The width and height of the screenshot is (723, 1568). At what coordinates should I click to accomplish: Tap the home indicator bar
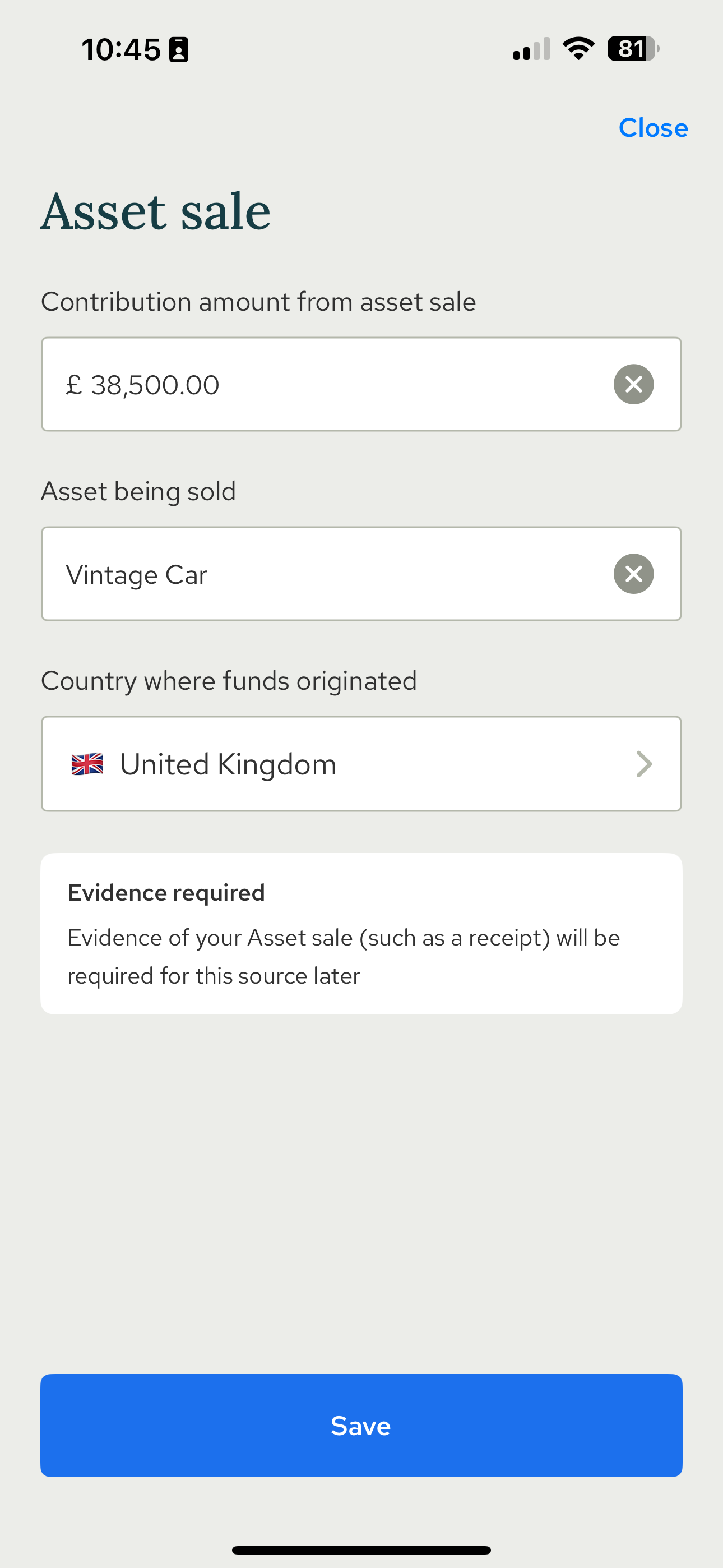coord(361,1549)
